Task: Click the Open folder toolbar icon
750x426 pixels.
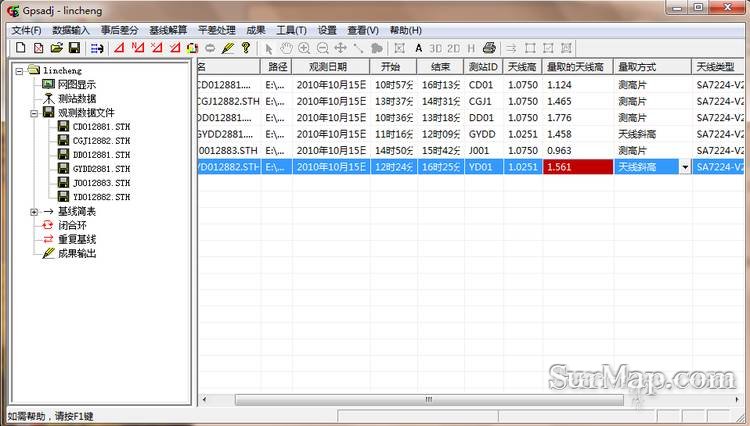Action: (56, 48)
